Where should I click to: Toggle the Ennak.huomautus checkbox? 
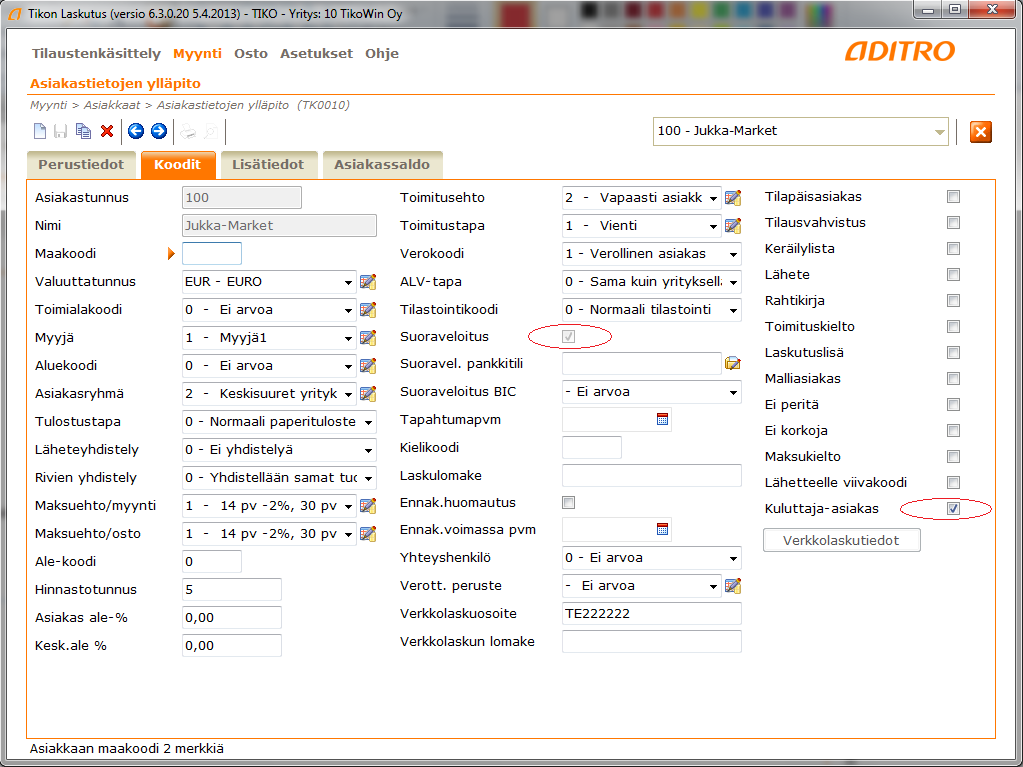pos(568,502)
